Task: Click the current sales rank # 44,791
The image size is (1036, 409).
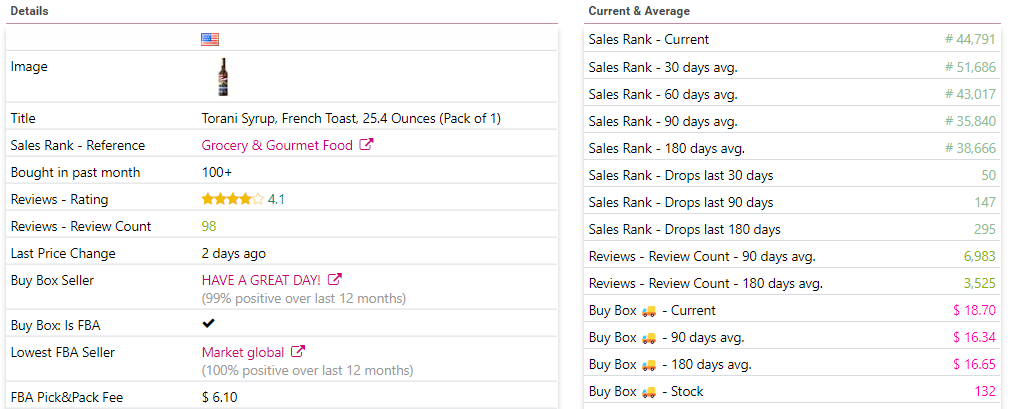Action: (970, 40)
